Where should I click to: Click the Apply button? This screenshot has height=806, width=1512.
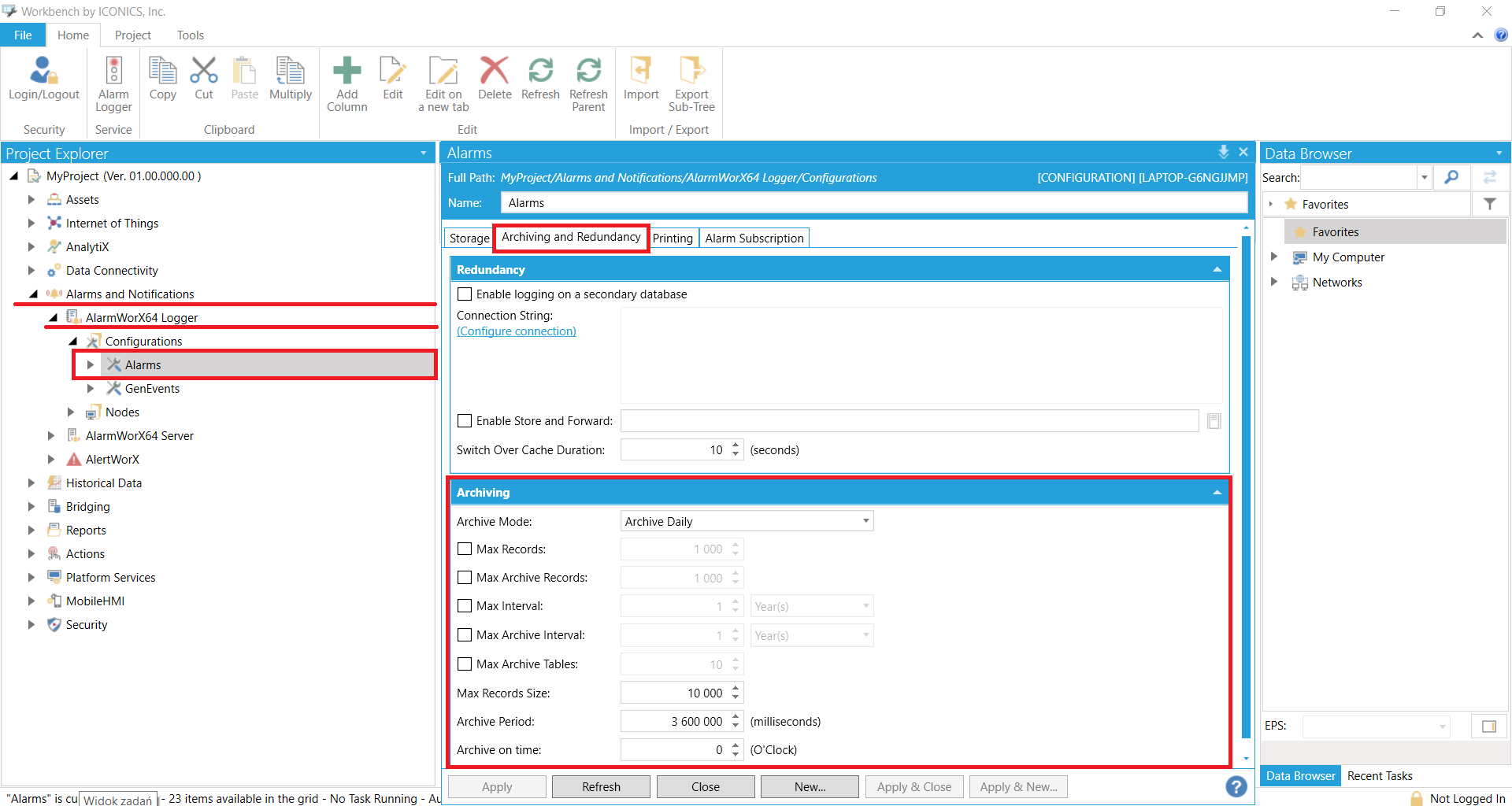tap(497, 787)
